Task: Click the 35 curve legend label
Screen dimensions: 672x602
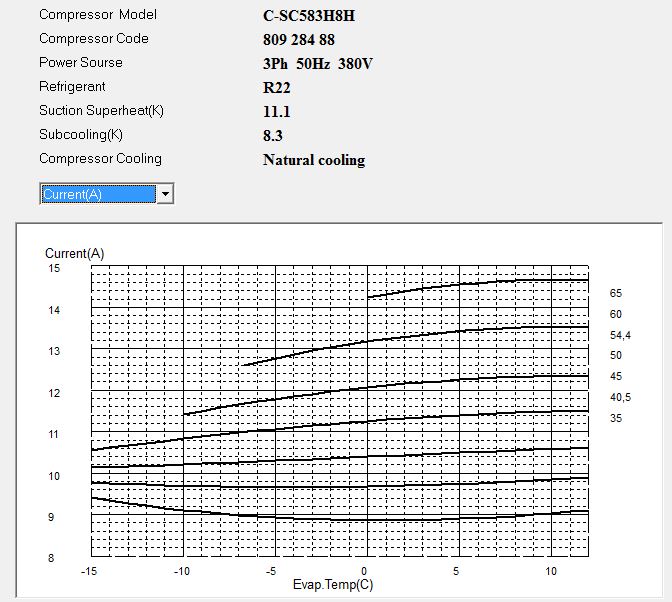Action: pos(616,418)
